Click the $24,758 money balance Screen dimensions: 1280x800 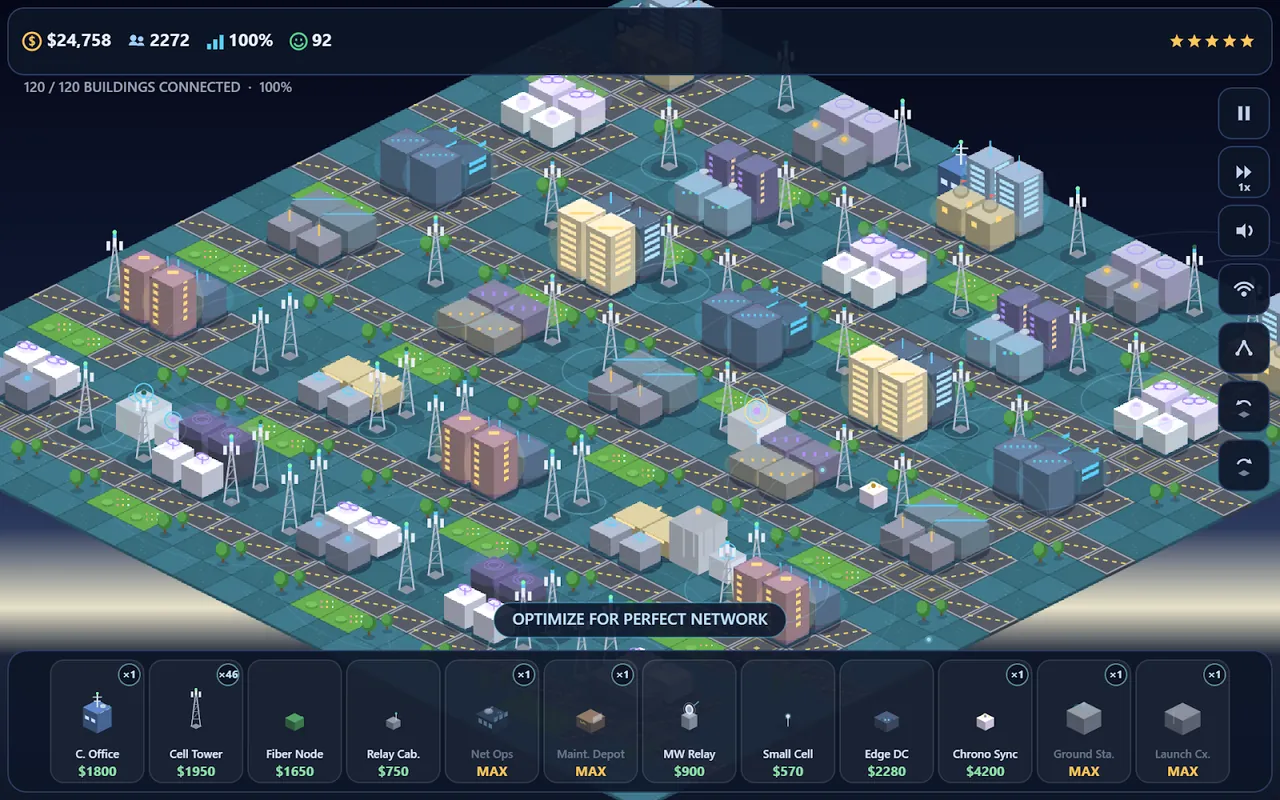pos(66,41)
